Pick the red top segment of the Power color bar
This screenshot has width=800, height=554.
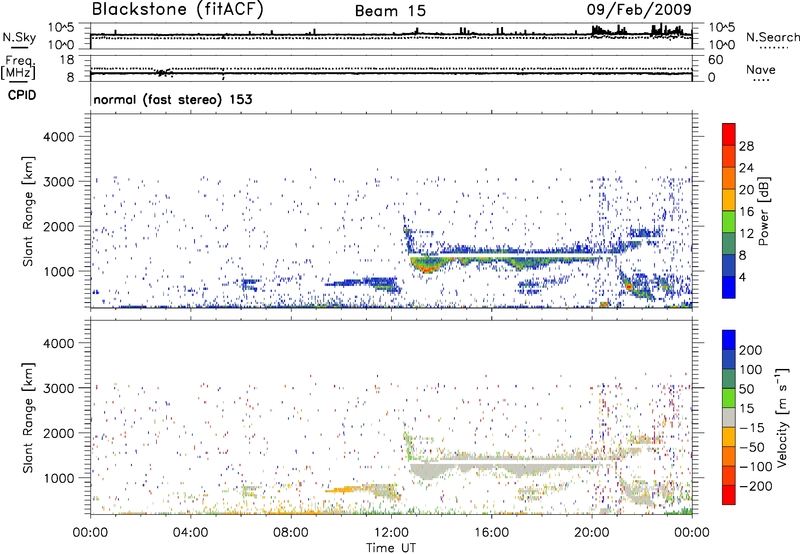[x=729, y=134]
